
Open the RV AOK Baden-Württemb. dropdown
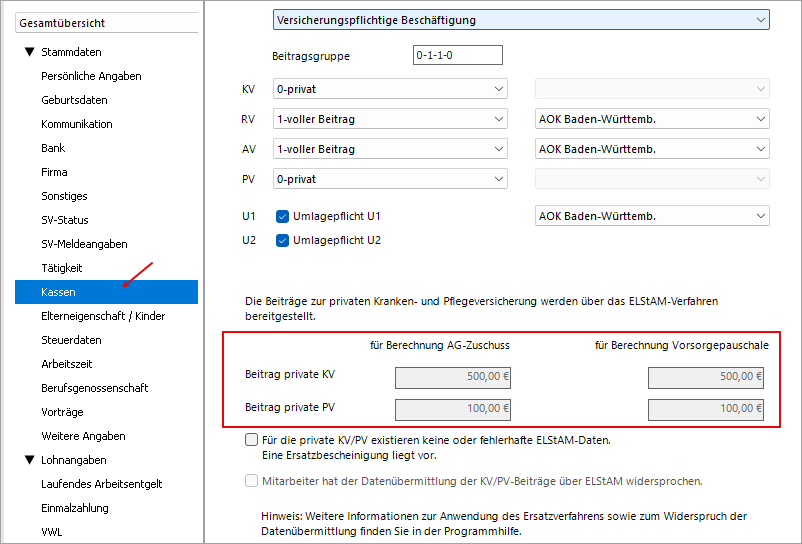coord(652,119)
